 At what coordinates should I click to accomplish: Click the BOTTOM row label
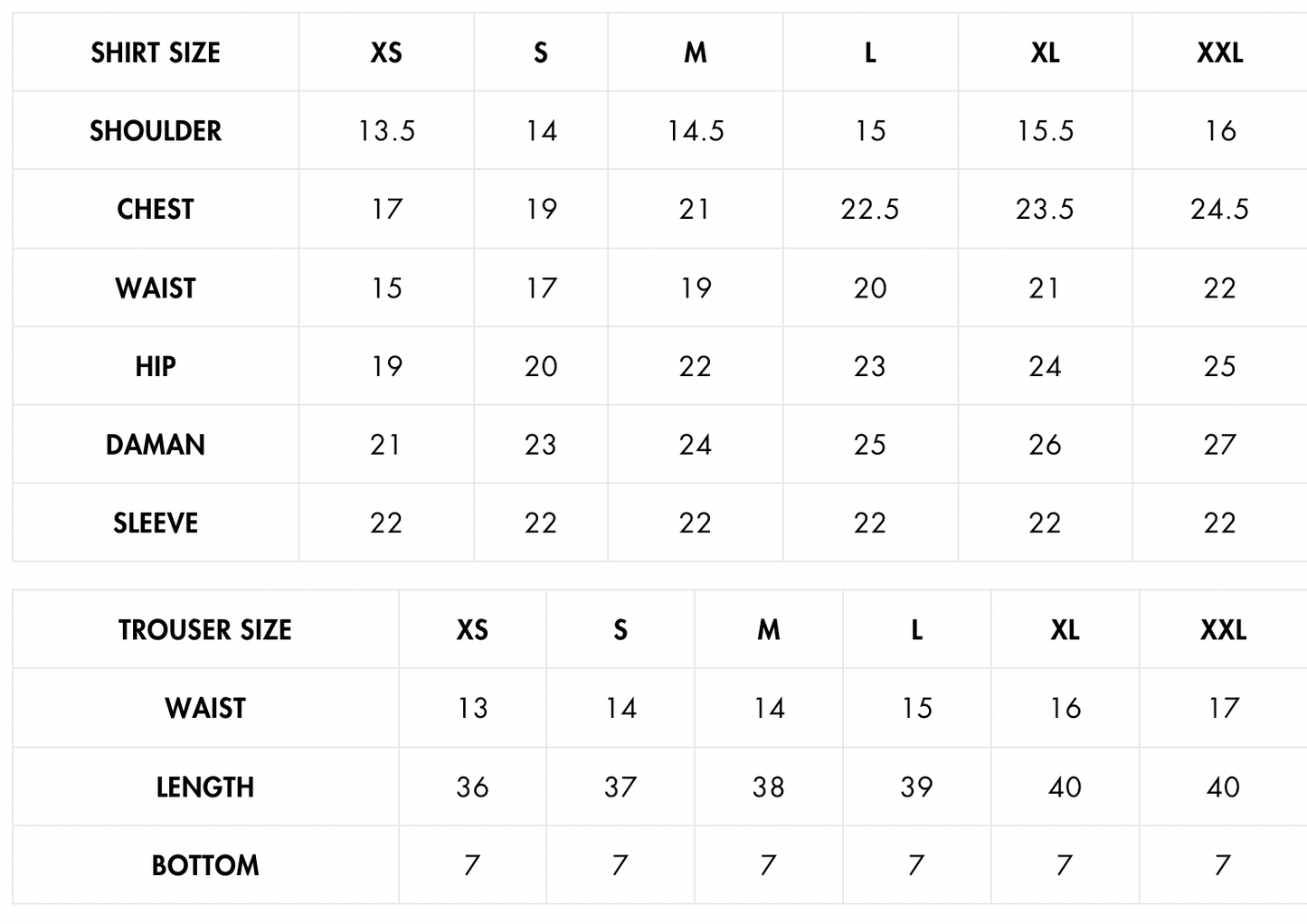tap(205, 865)
